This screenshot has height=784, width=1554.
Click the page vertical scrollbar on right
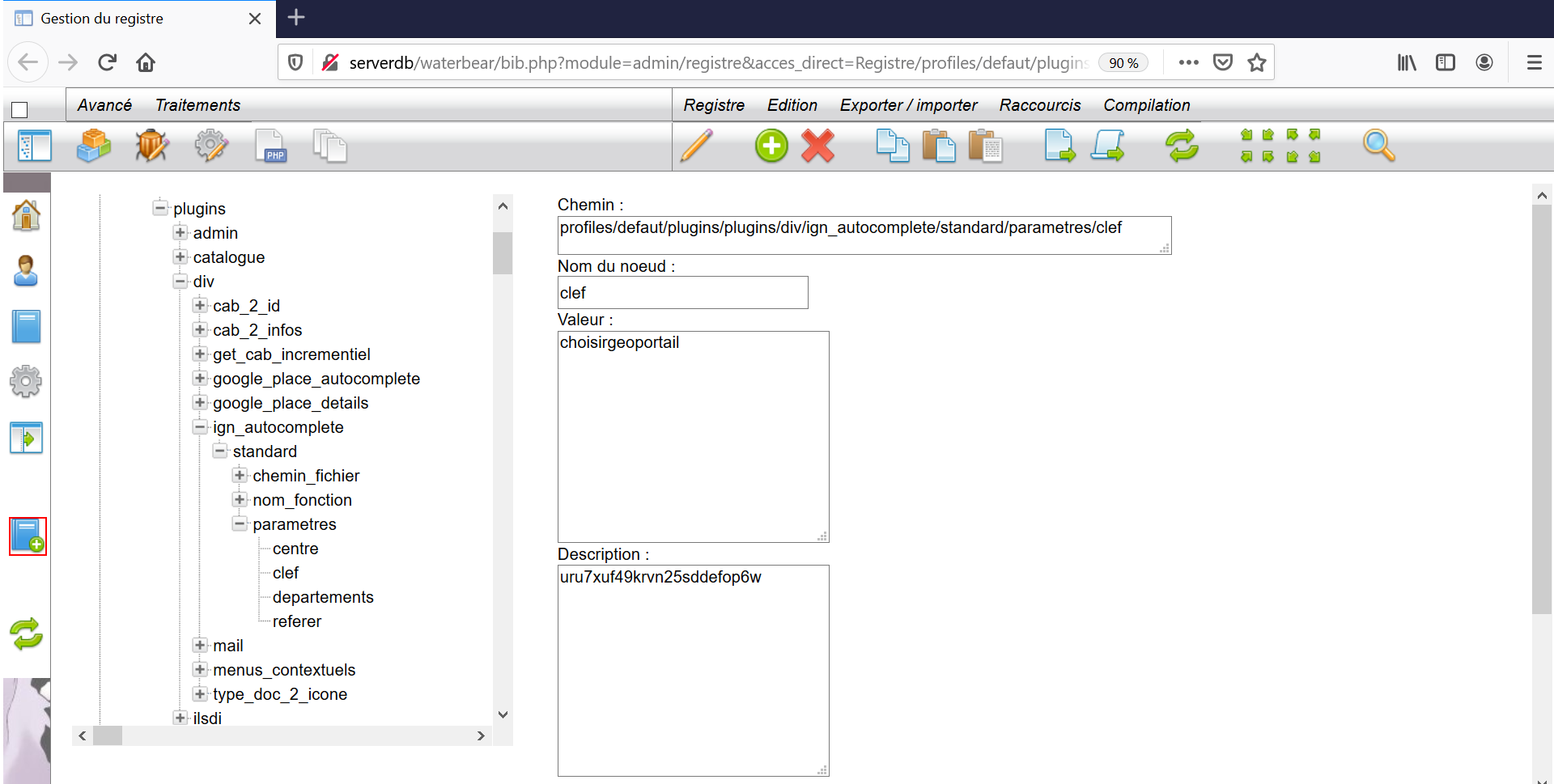[1542, 409]
